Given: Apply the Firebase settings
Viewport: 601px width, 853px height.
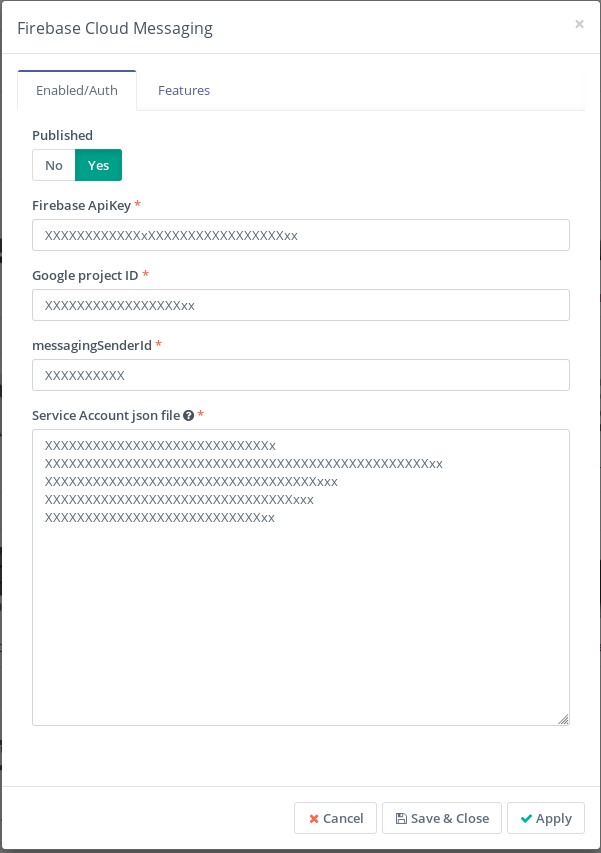Looking at the screenshot, I should tap(546, 818).
